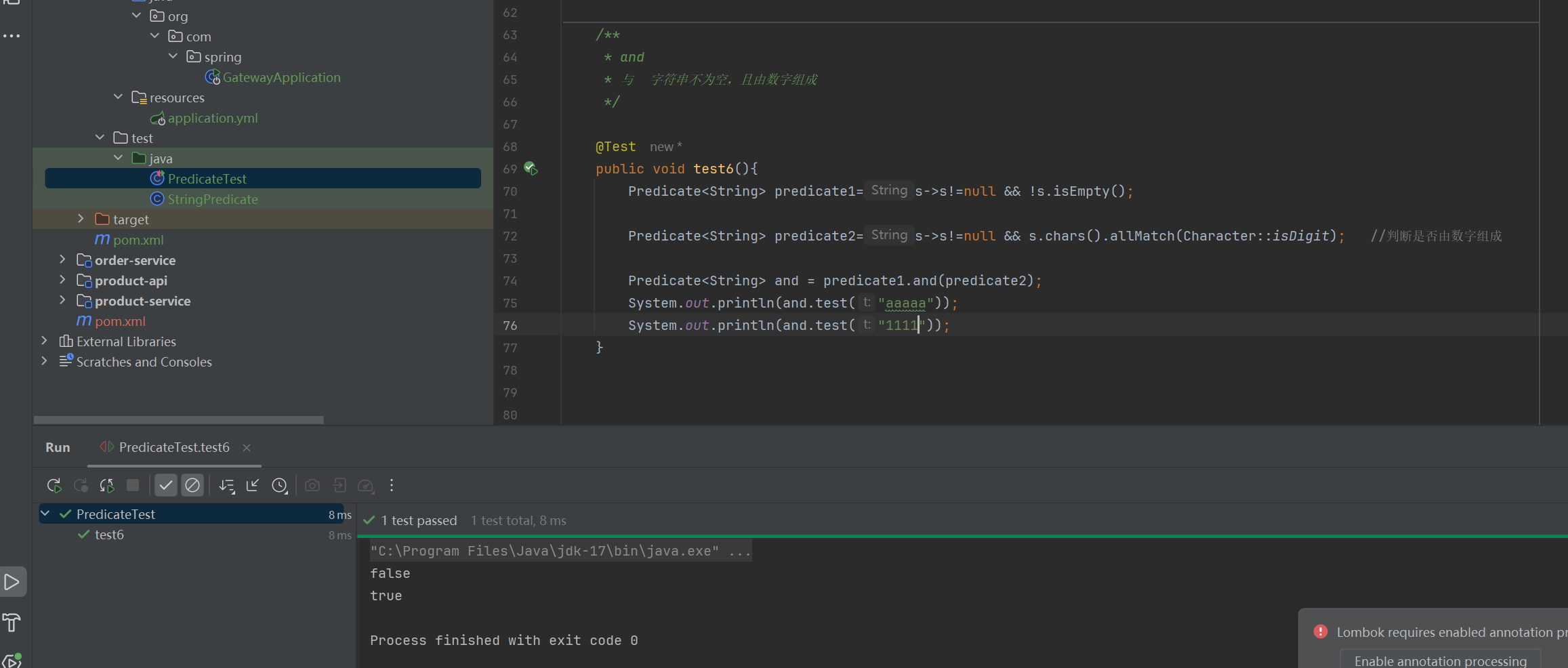Collapse the org folder
Viewport: 1568px width, 668px height.
[x=137, y=16]
